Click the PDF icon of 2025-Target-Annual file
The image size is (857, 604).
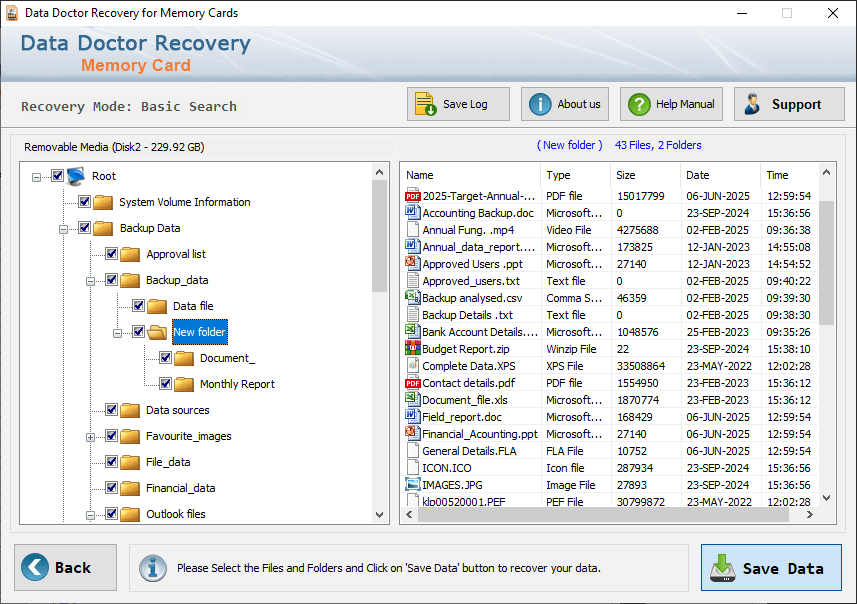point(413,196)
